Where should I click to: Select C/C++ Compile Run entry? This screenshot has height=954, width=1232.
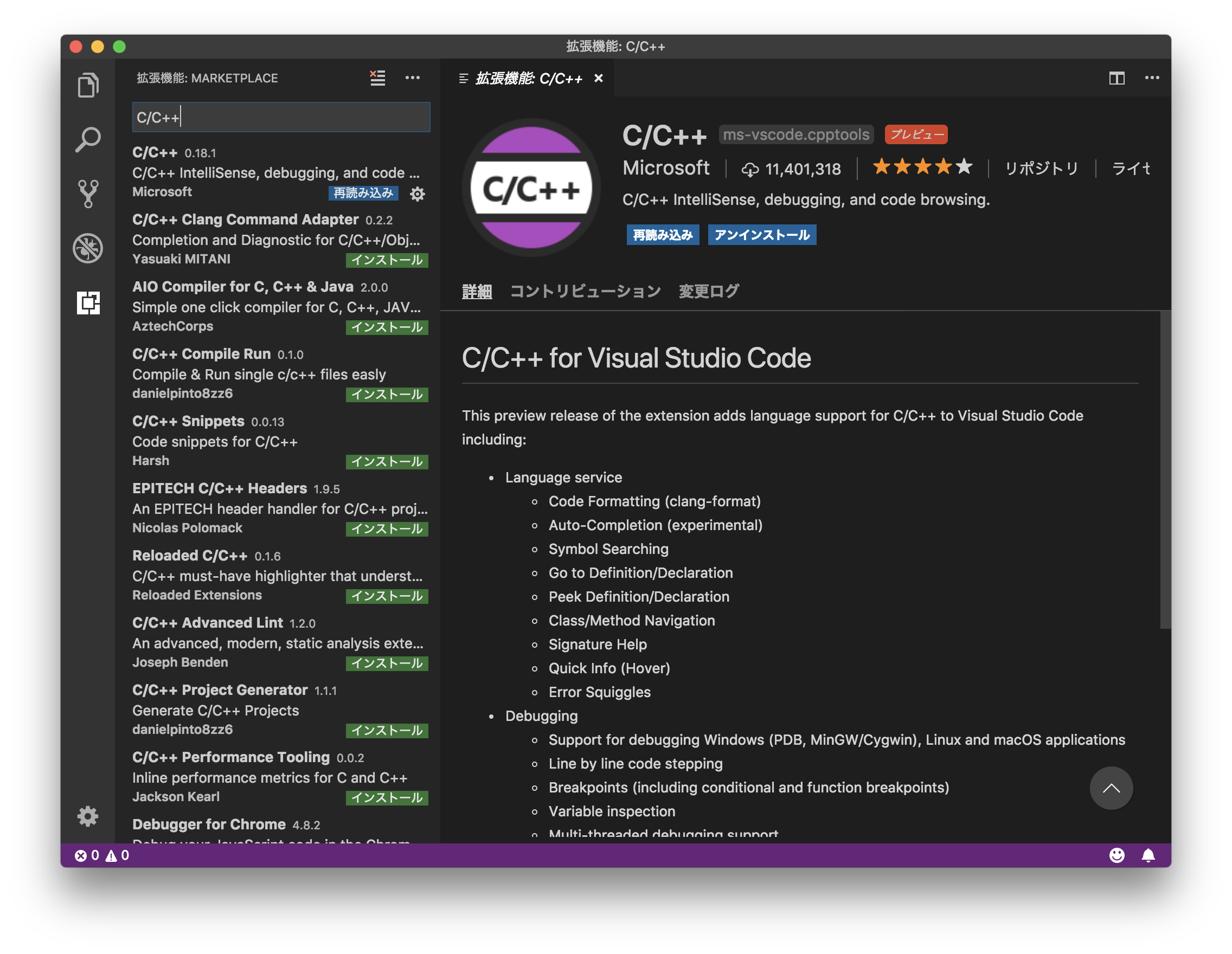click(279, 373)
